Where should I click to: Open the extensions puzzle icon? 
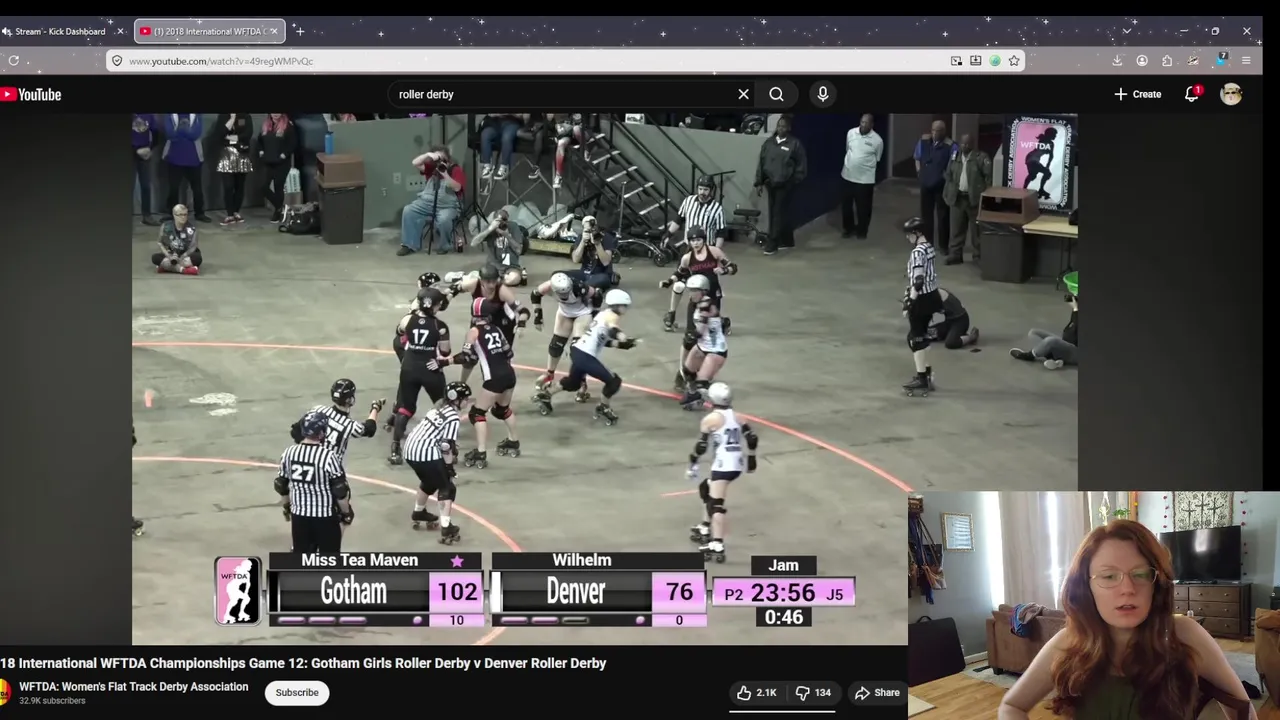point(1167,60)
